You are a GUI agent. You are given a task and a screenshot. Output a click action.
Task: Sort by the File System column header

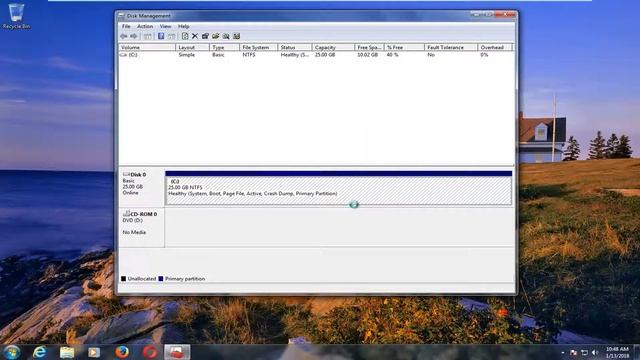pyautogui.click(x=258, y=47)
